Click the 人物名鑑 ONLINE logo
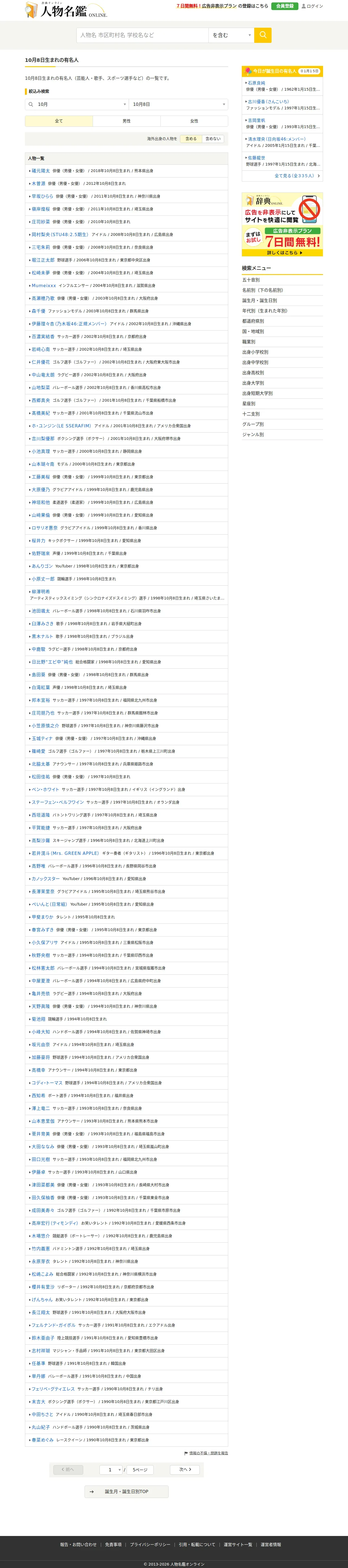Image resolution: width=348 pixels, height=1568 pixels. (x=66, y=10)
